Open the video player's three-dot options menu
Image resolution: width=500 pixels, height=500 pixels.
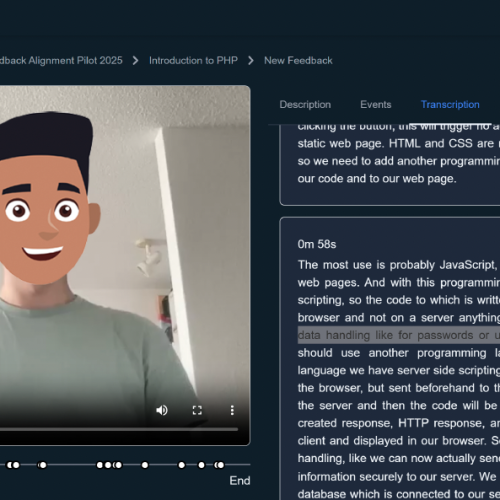point(232,410)
